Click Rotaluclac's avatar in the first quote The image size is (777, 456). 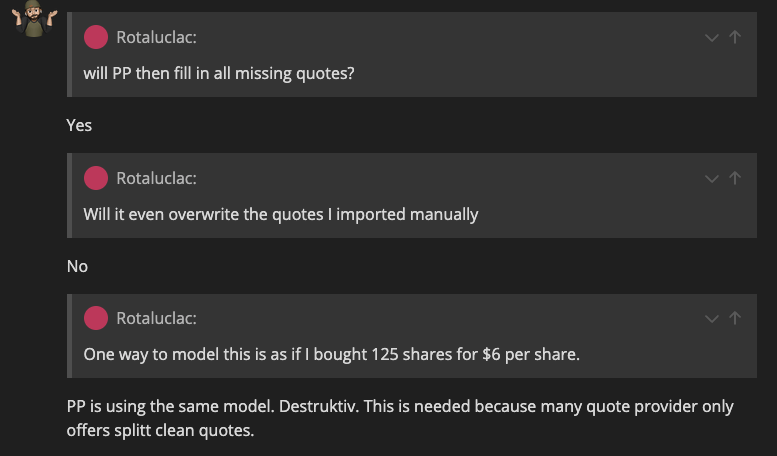click(96, 38)
